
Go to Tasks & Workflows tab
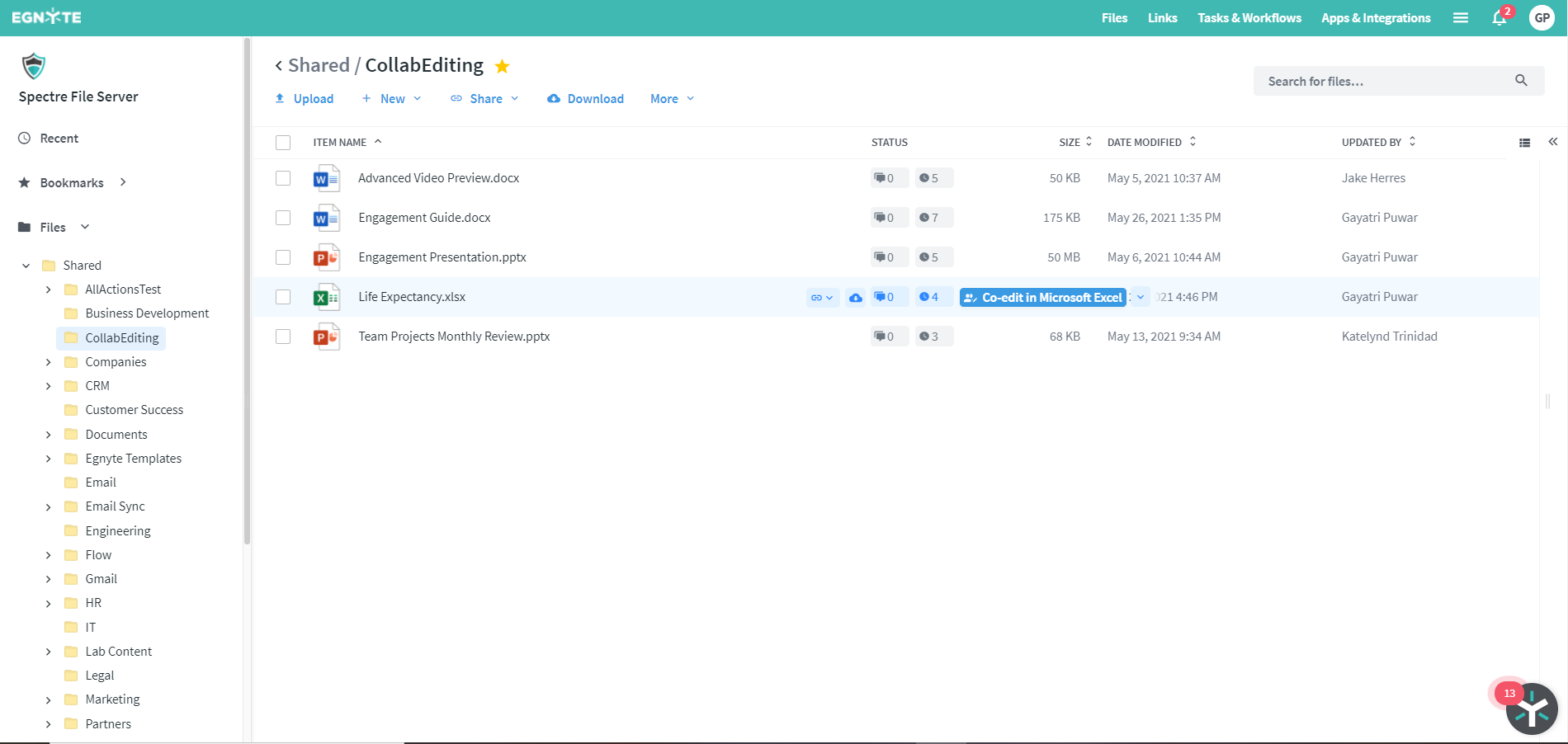[1249, 18]
